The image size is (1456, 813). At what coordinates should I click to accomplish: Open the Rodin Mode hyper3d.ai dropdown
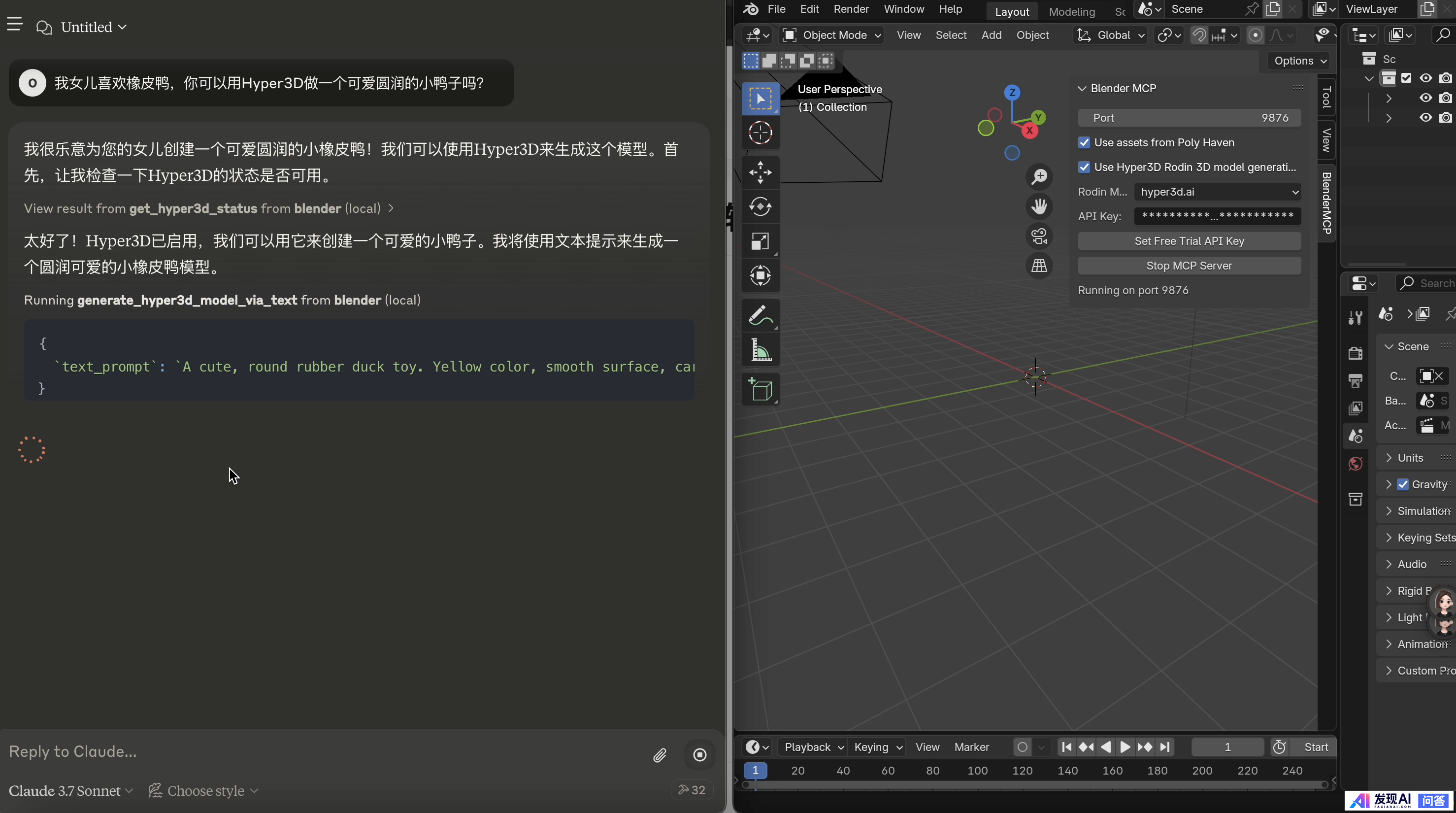point(1218,192)
